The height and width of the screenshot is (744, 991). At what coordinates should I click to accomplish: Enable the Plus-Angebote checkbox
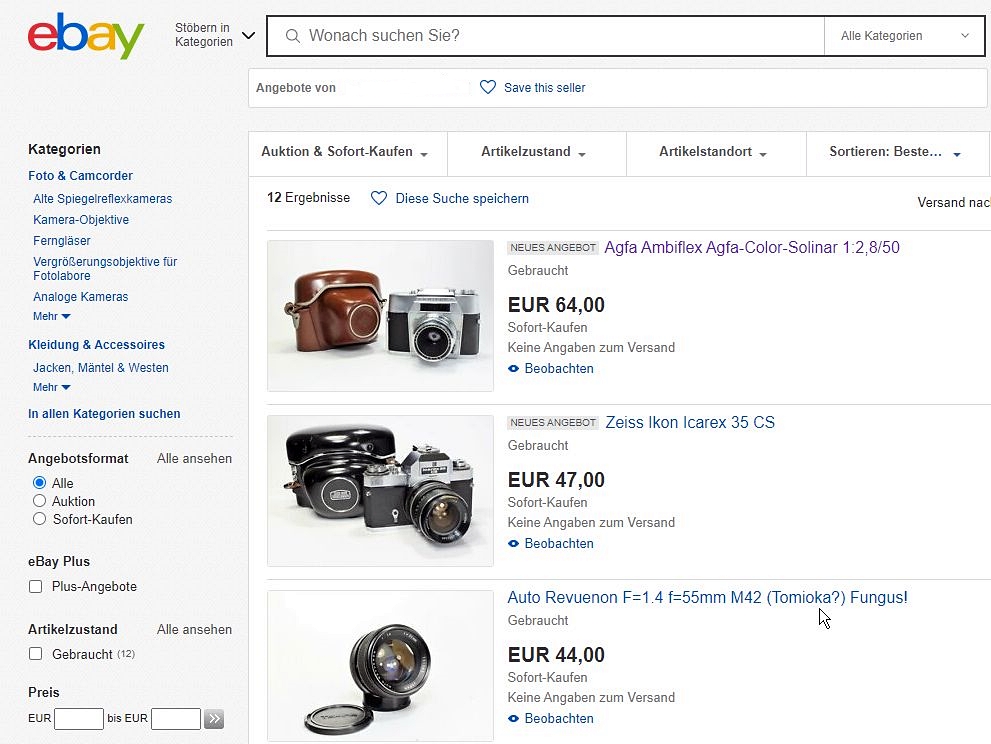tap(36, 587)
